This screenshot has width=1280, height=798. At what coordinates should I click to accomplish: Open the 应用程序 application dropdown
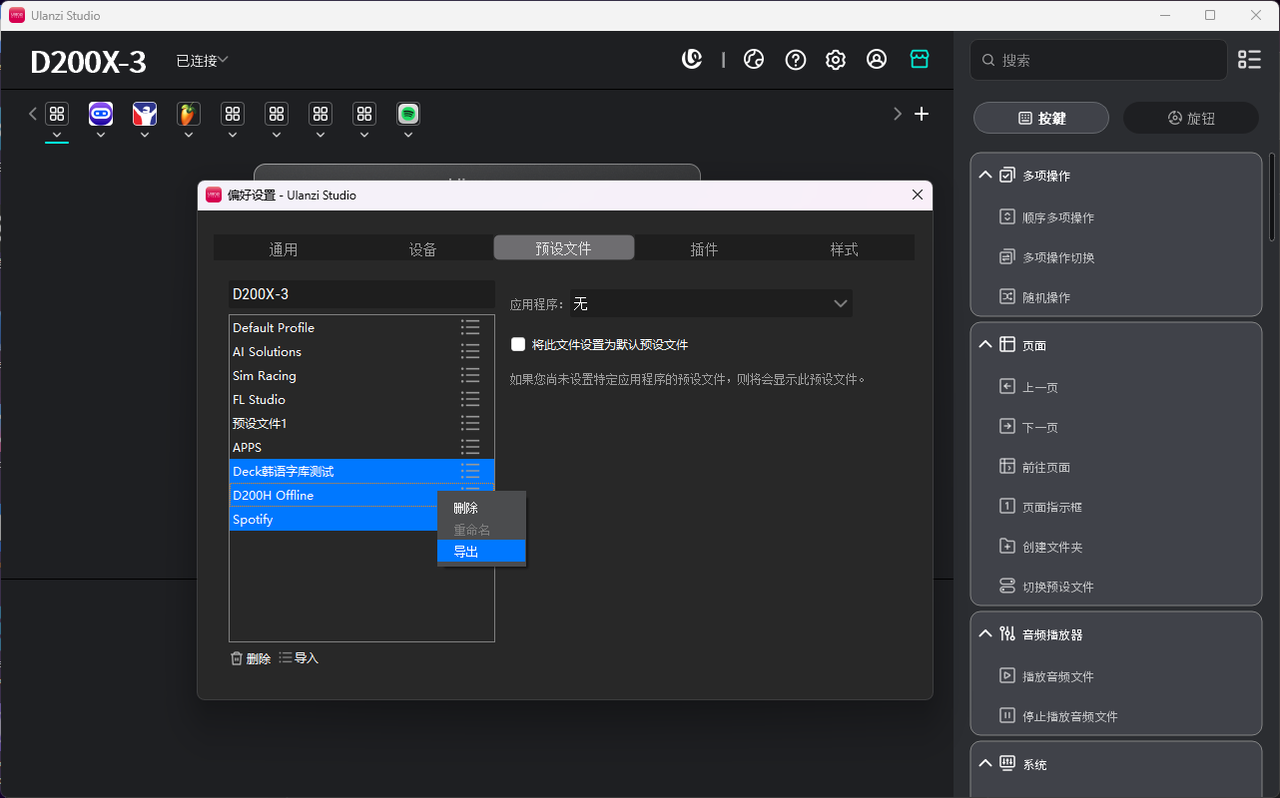coord(711,304)
